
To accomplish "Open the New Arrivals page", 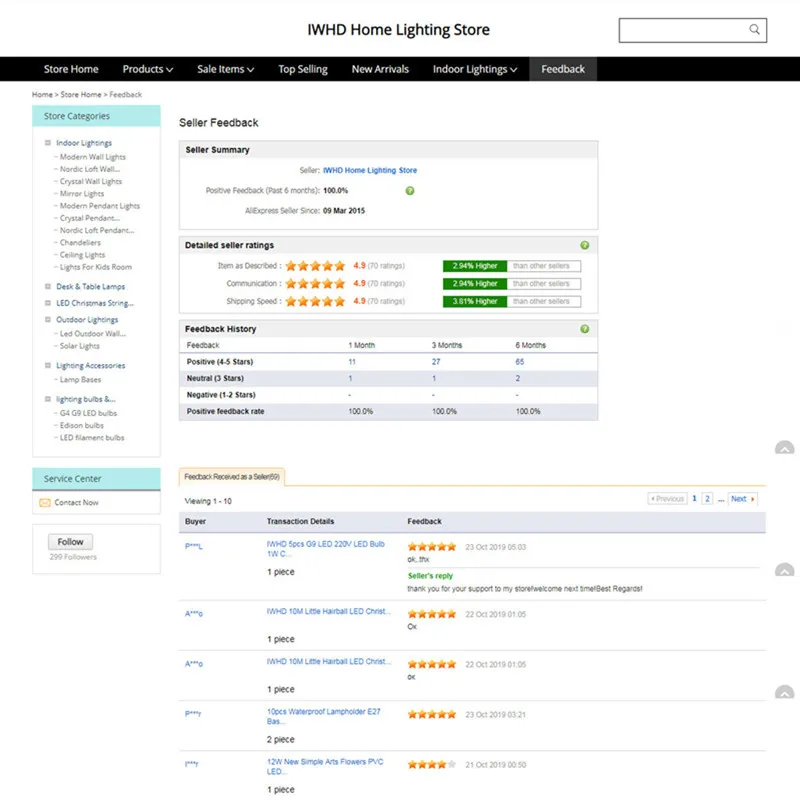I will point(380,69).
